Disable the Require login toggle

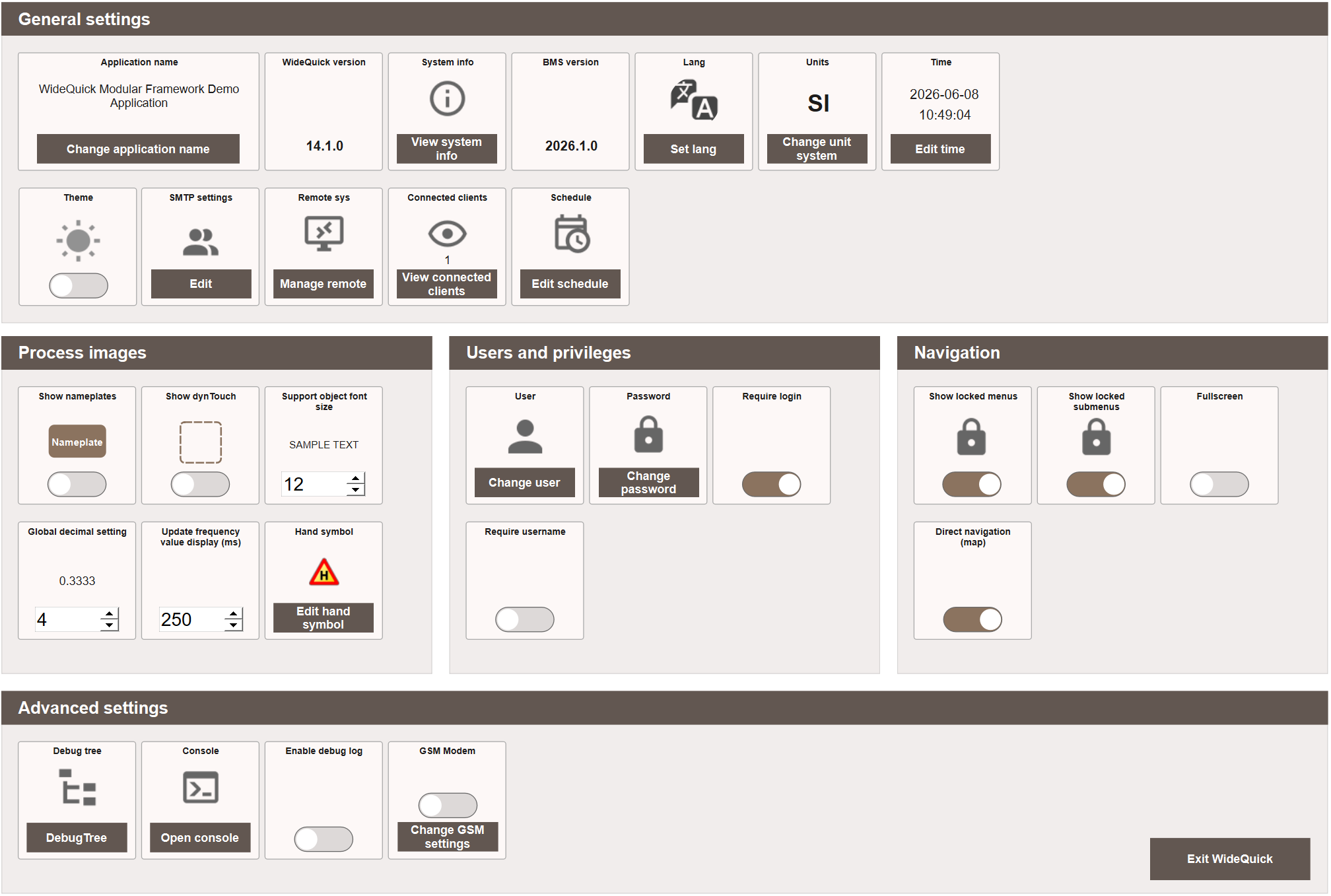click(x=772, y=484)
